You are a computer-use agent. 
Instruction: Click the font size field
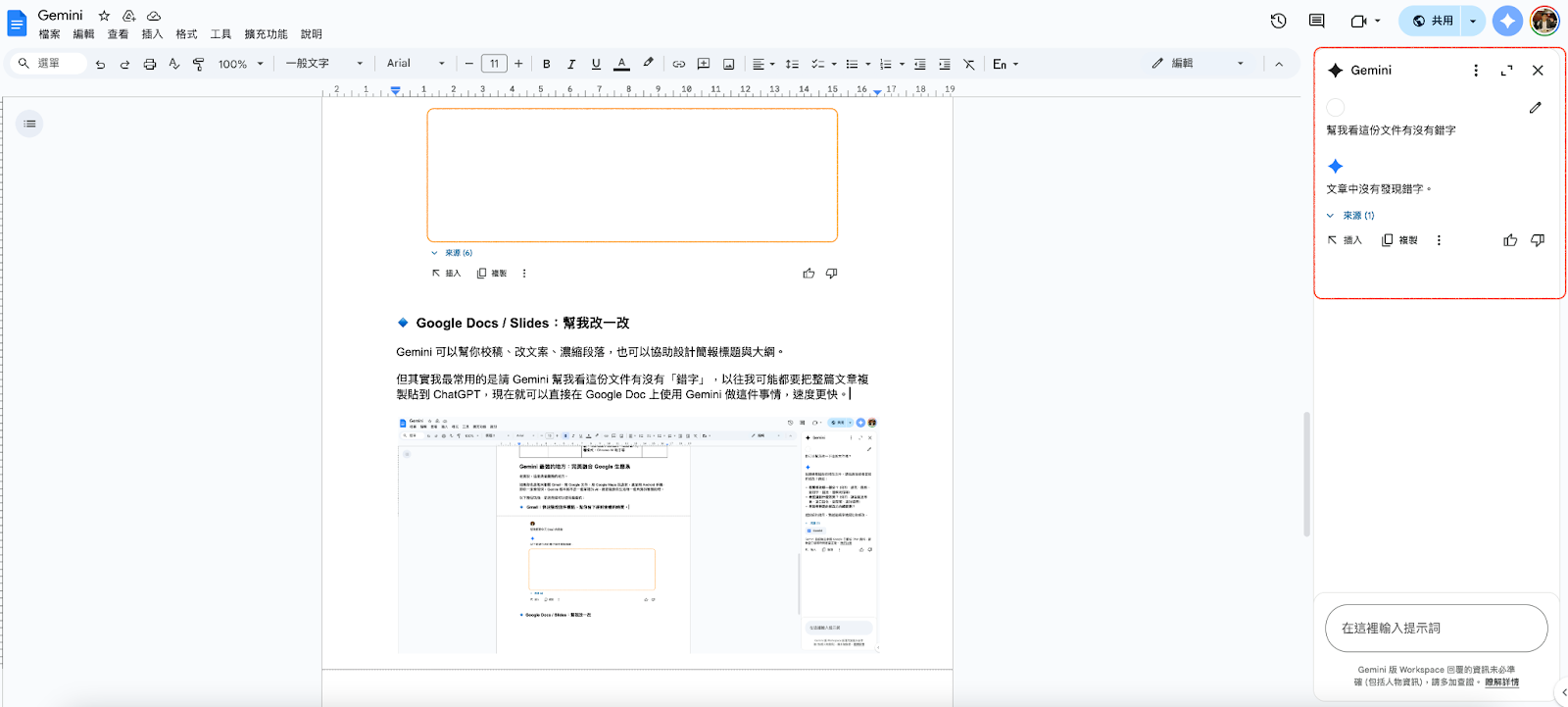pos(494,64)
